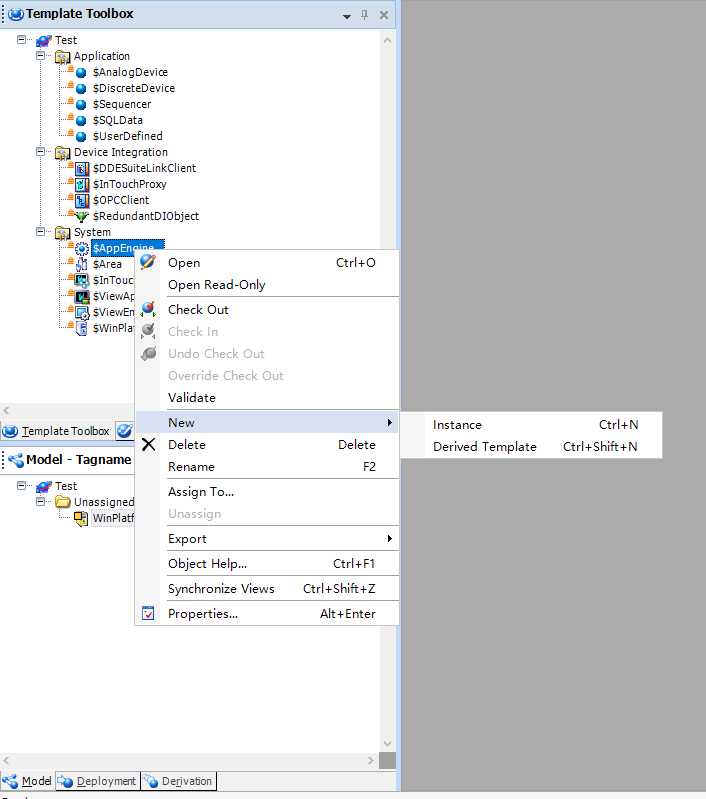Switch to the Derivation view tab
The image size is (706, 799).
tap(178, 781)
